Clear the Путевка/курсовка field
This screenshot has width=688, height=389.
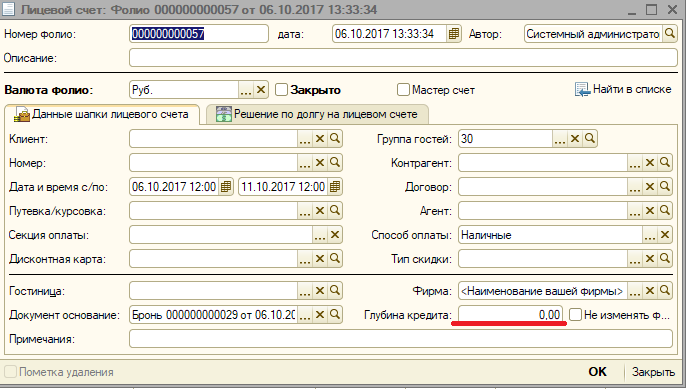tap(320, 211)
